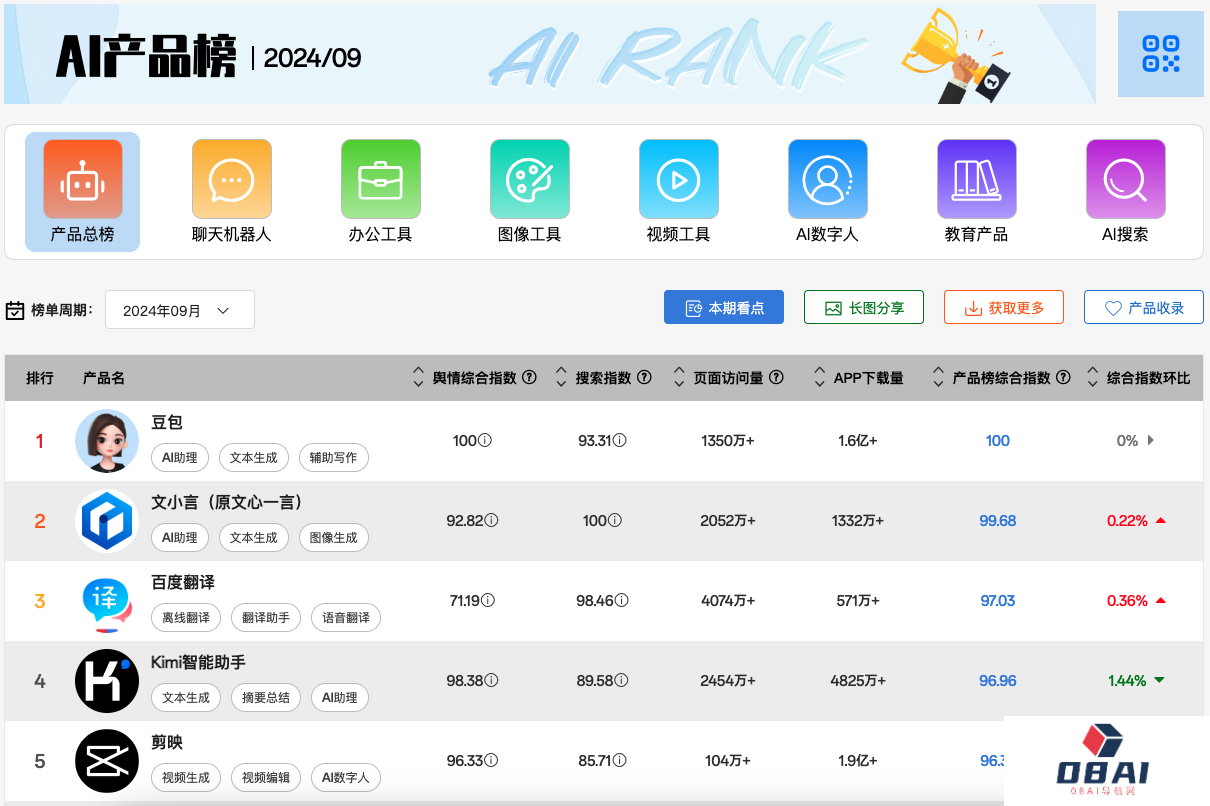Select the 翻译助手 tag under 百度翻译
The width and height of the screenshot is (1210, 806).
click(265, 617)
